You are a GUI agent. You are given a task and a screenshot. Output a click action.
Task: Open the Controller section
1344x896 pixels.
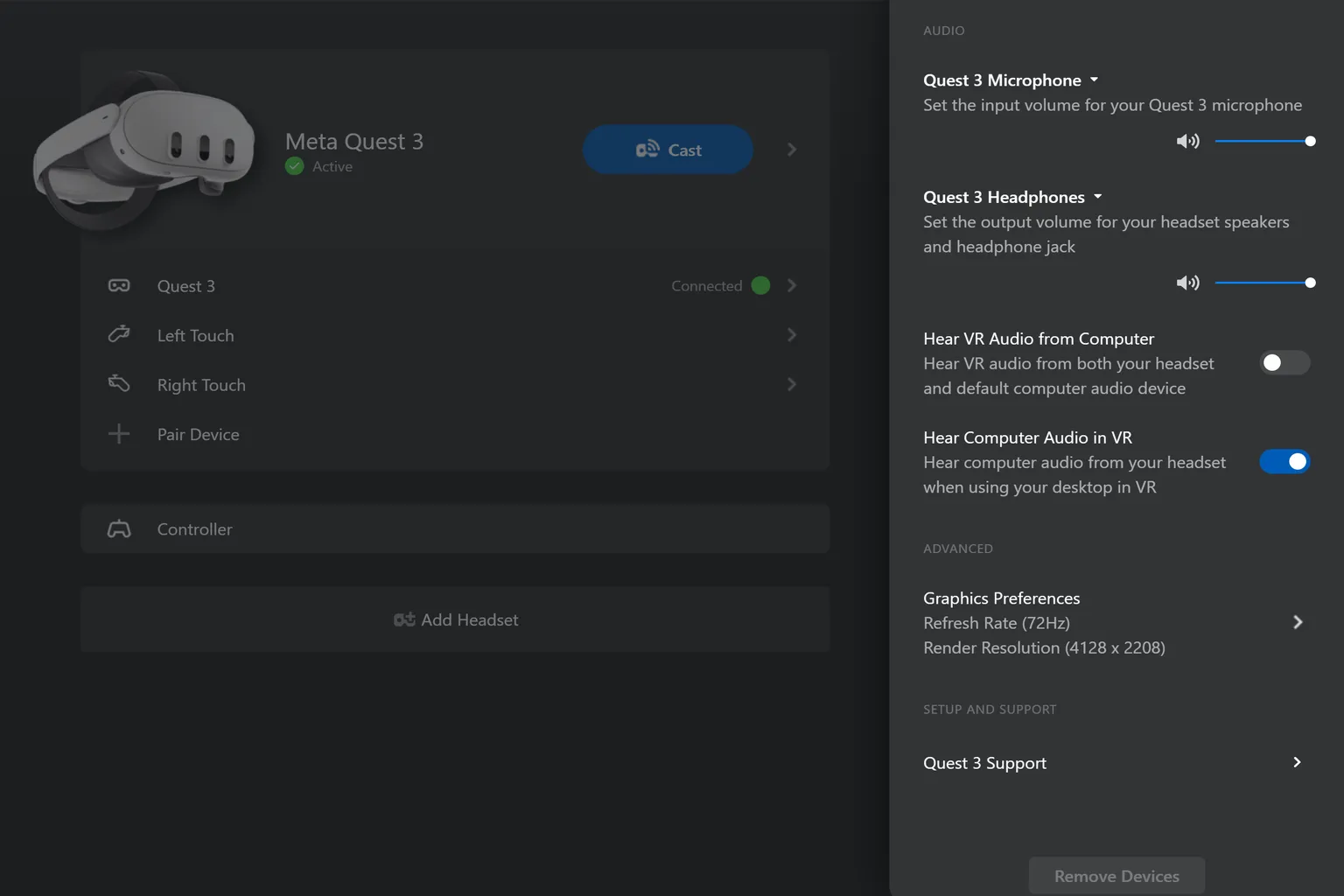click(455, 528)
